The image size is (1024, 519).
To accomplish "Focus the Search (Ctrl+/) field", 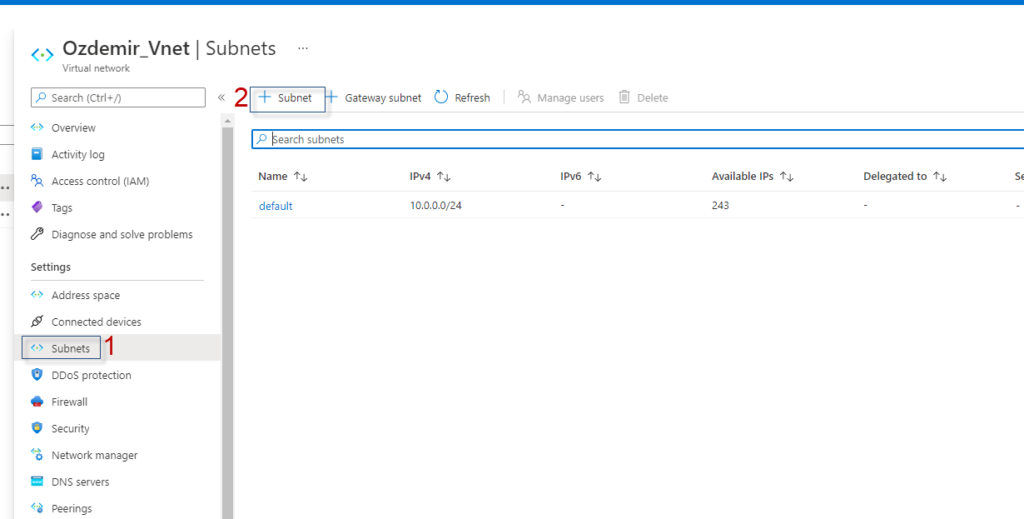I will click(x=118, y=97).
